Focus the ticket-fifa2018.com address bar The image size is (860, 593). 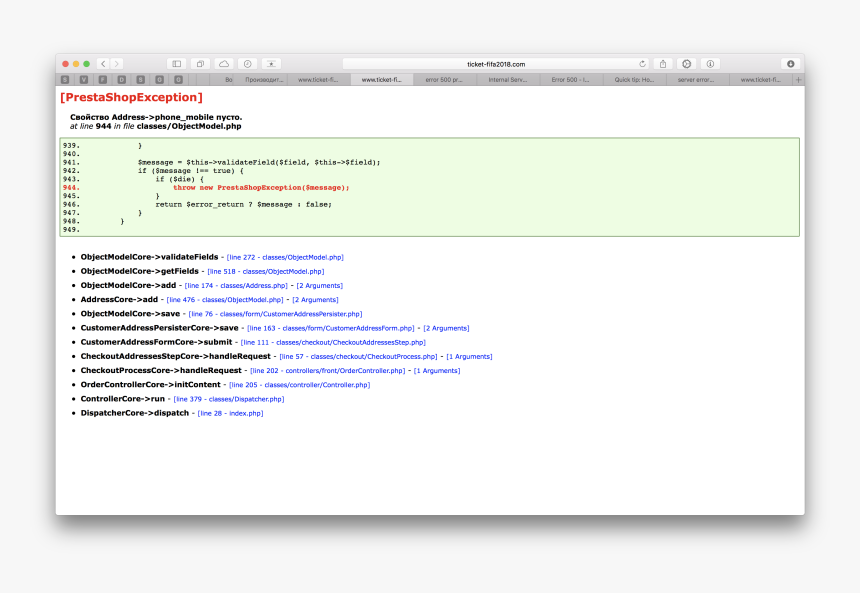click(496, 64)
